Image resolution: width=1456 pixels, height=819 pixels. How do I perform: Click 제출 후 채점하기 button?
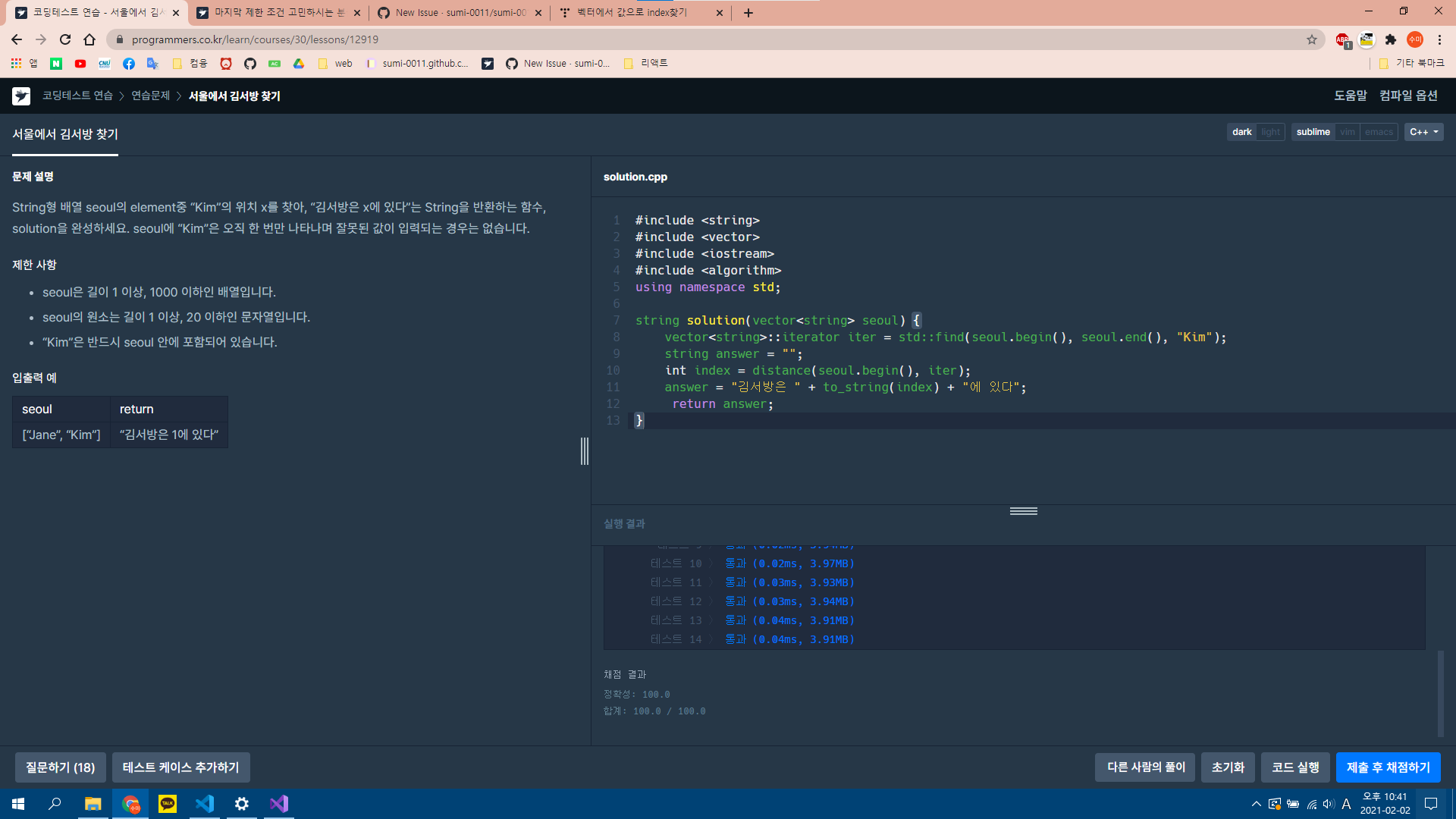(1388, 767)
